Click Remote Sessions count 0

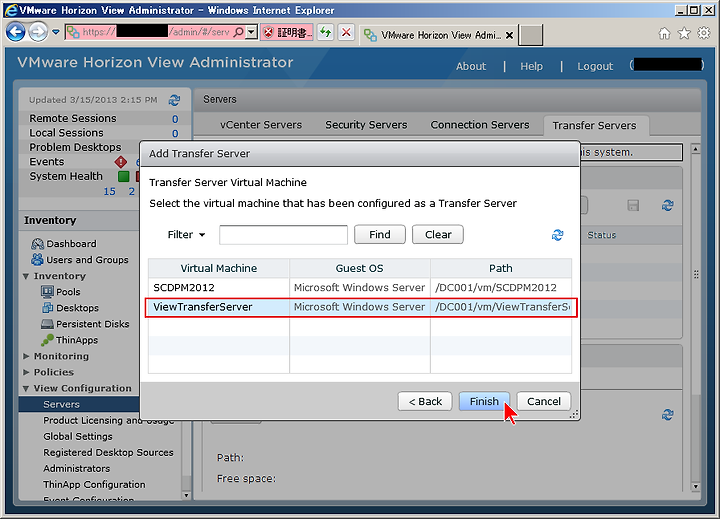coord(175,119)
